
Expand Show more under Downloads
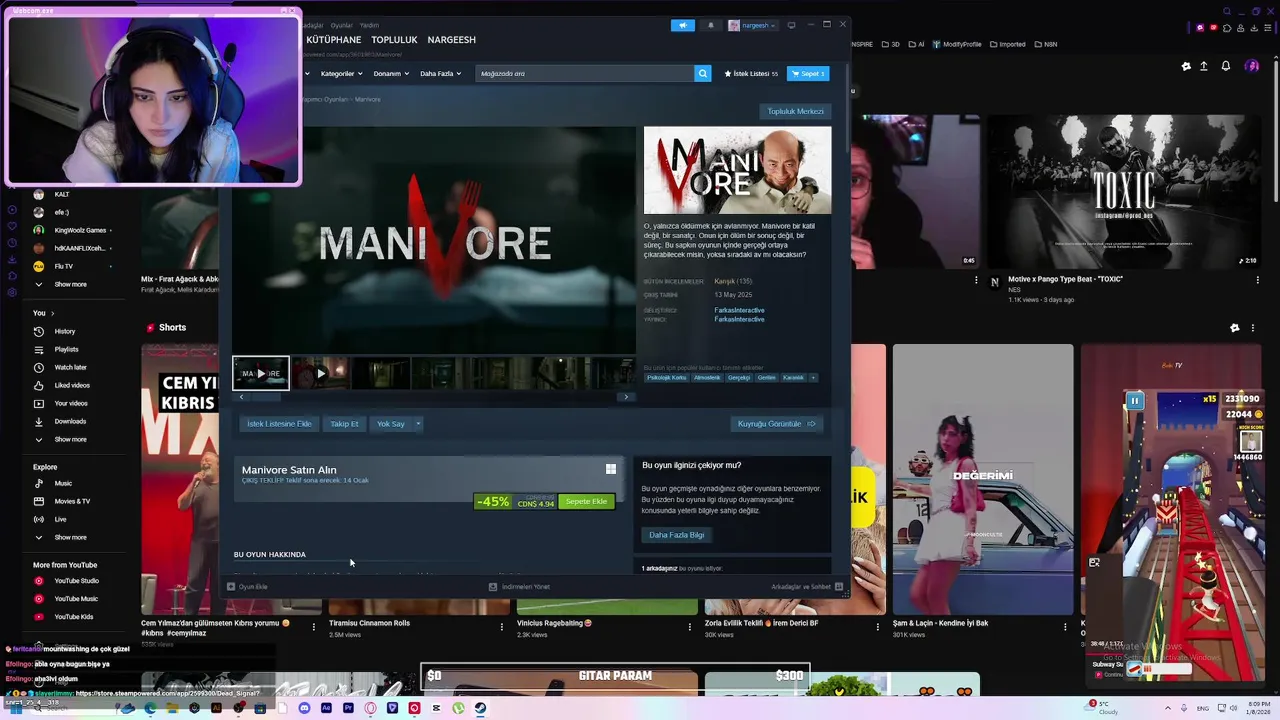coord(70,439)
